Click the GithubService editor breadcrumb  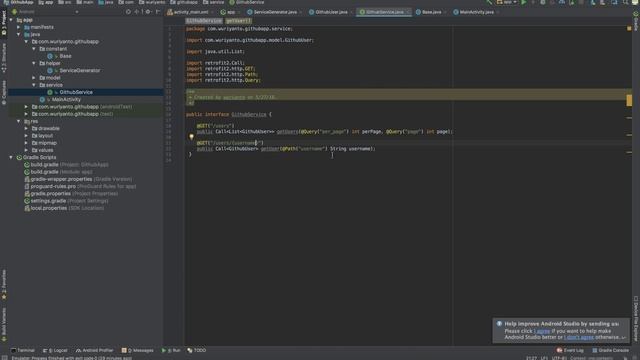pos(204,21)
